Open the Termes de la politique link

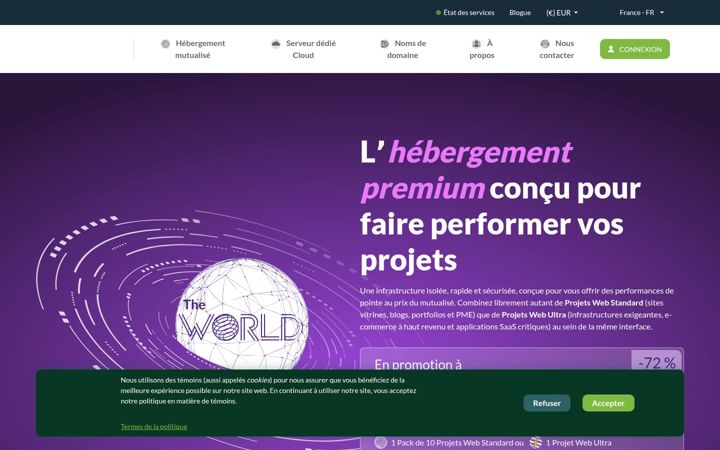[x=154, y=427]
